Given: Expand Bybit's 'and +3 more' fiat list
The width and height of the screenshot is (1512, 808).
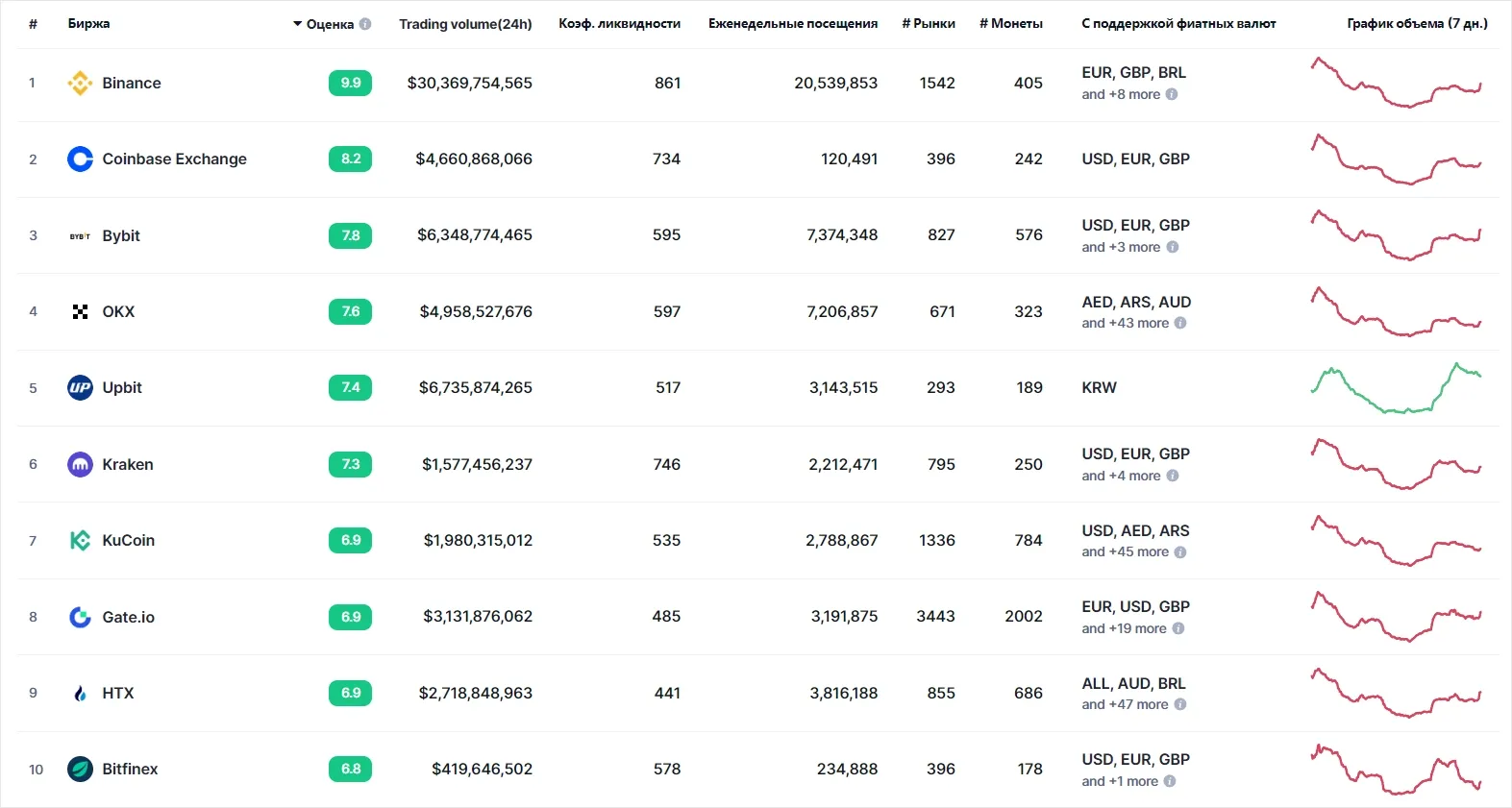Looking at the screenshot, I should click(1121, 247).
